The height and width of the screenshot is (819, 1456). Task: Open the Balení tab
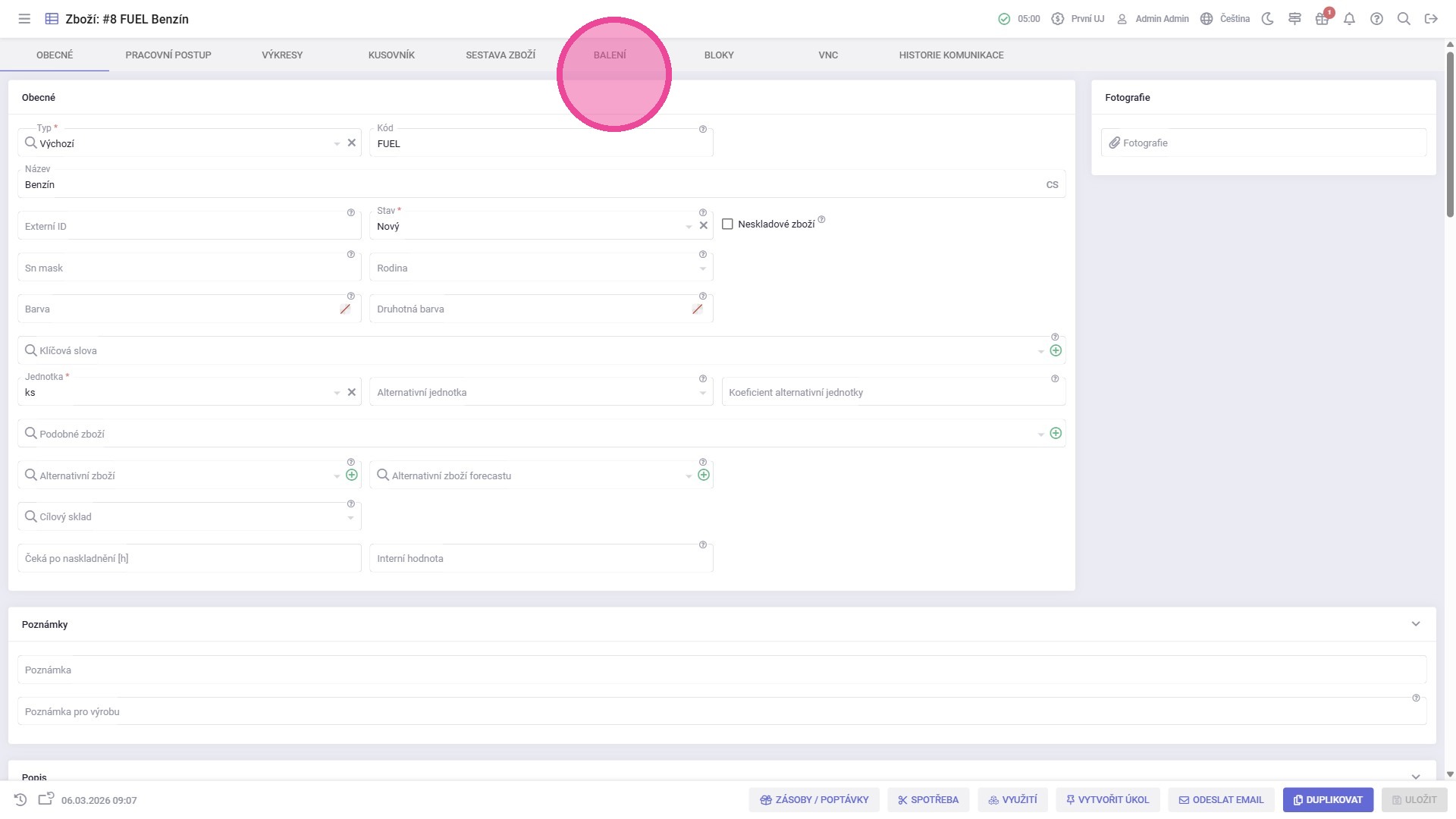[610, 55]
